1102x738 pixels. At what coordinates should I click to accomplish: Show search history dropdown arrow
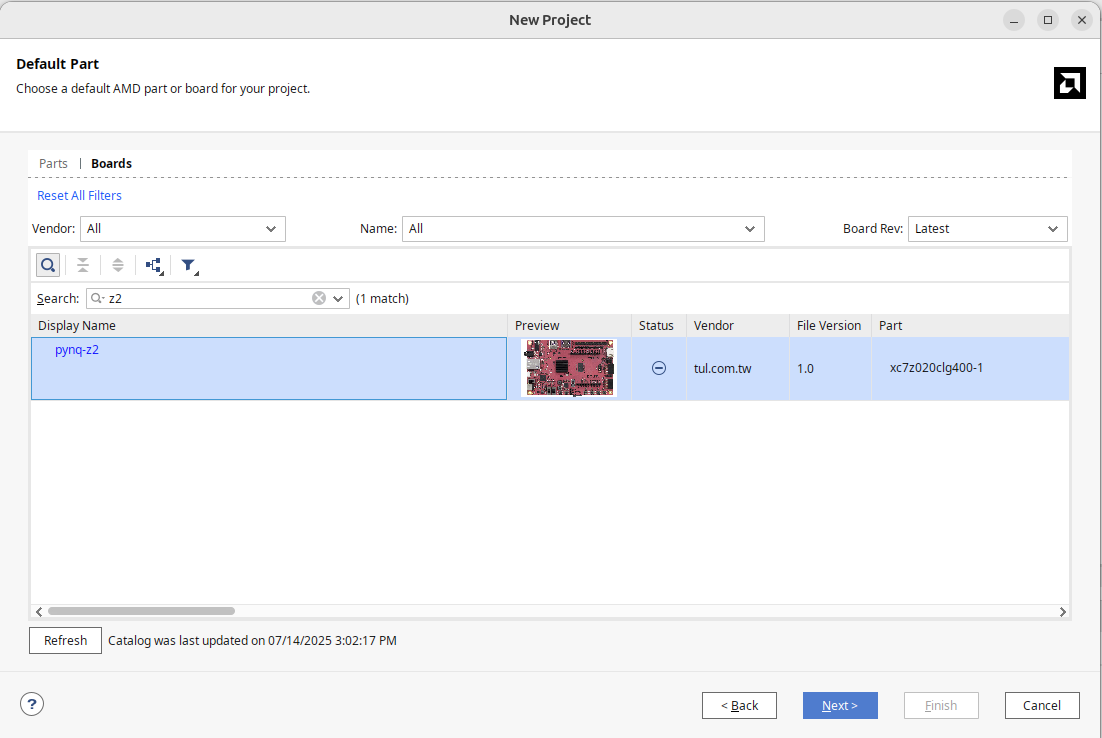pos(338,298)
